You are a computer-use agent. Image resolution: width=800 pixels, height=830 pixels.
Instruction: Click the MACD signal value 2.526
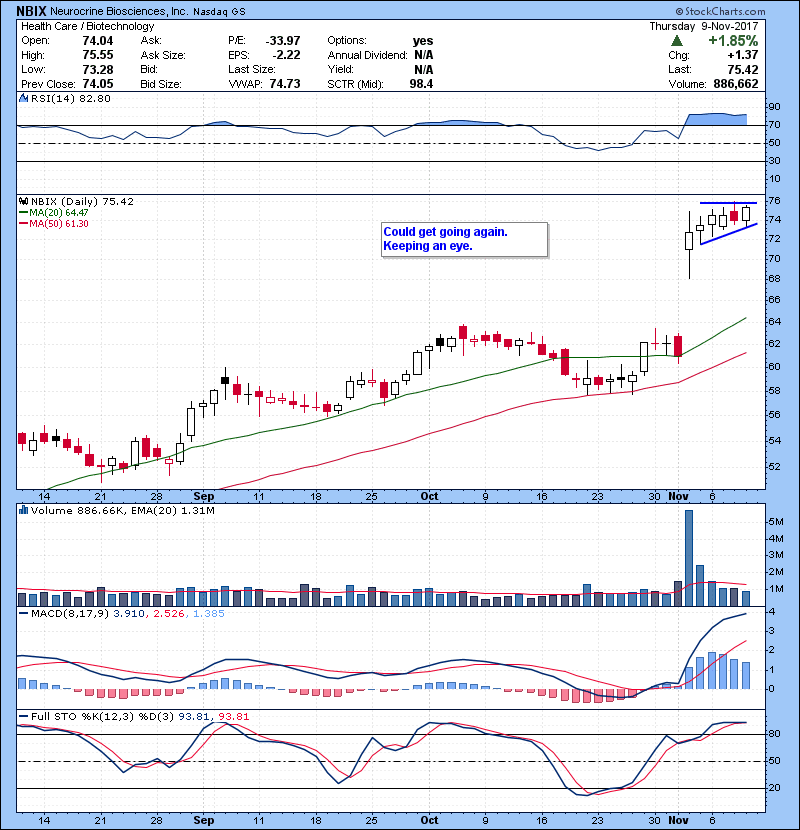(x=169, y=614)
